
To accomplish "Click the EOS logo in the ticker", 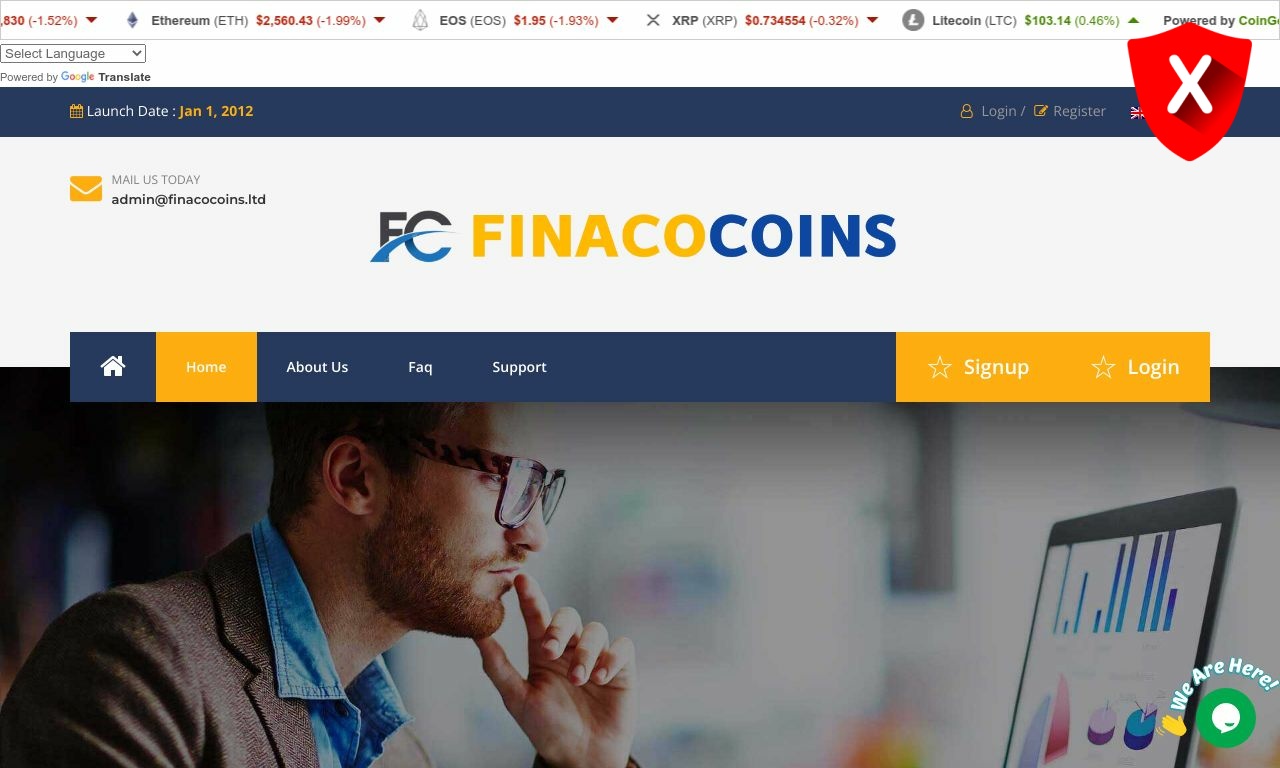I will 420,20.
